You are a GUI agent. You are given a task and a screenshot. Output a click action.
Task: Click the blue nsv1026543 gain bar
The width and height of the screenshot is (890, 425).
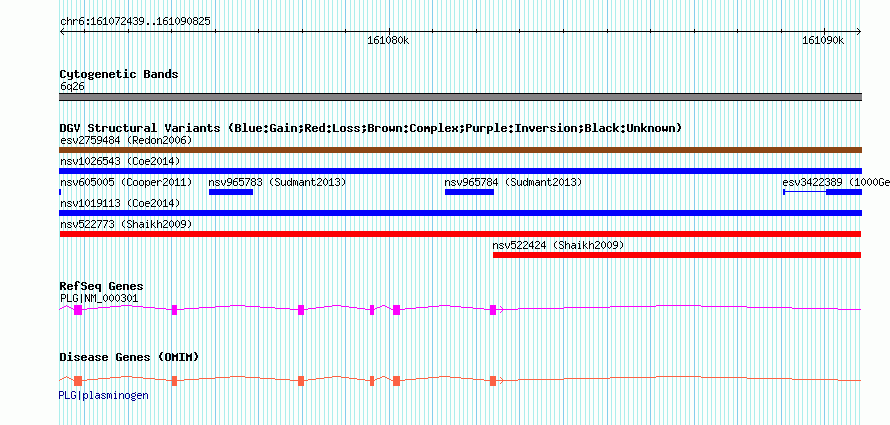(x=460, y=171)
